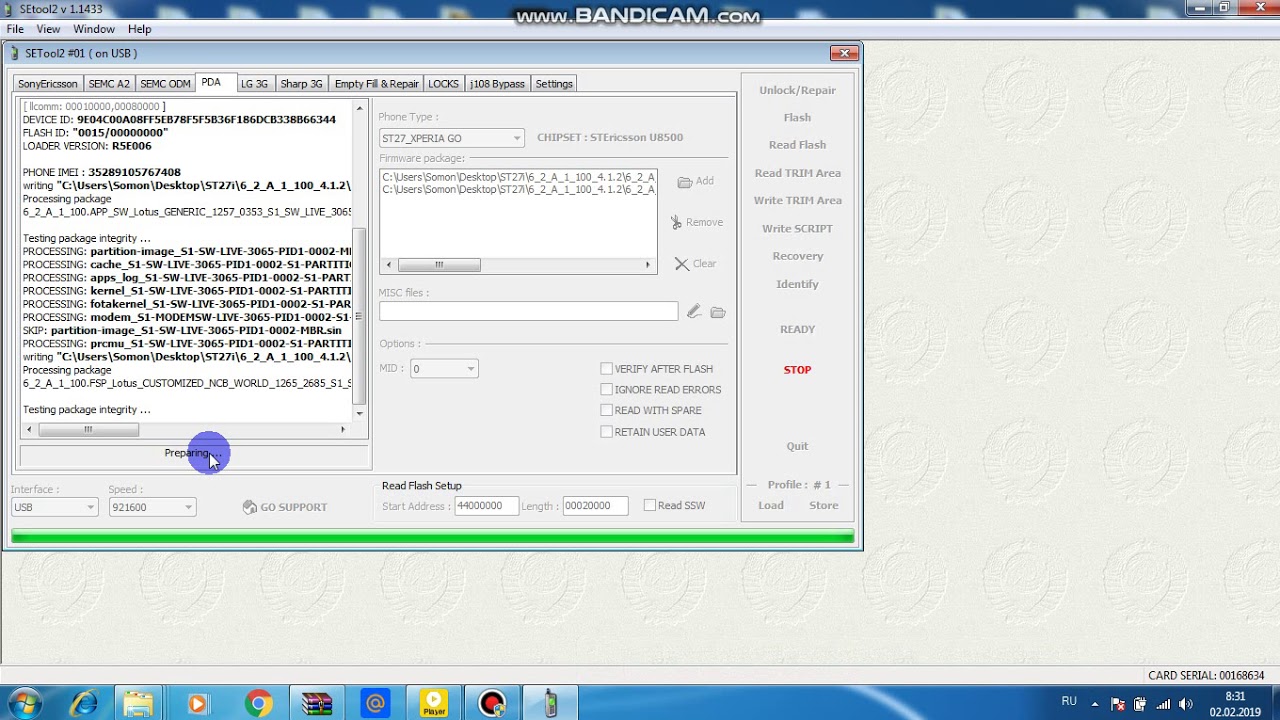Click the Remove package scissors icon
The height and width of the screenshot is (720, 1280).
pos(676,222)
